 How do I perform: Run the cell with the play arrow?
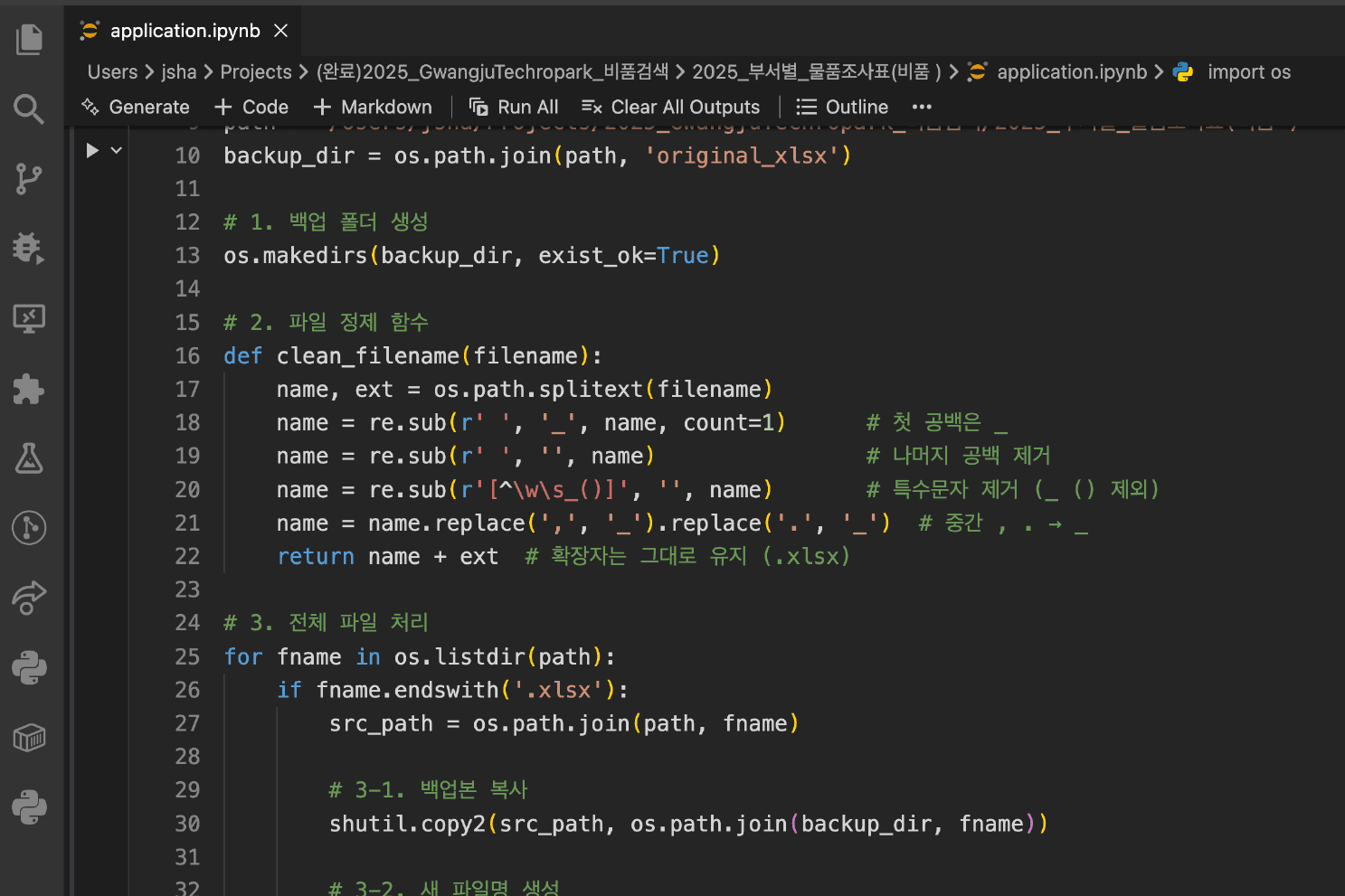click(x=91, y=150)
